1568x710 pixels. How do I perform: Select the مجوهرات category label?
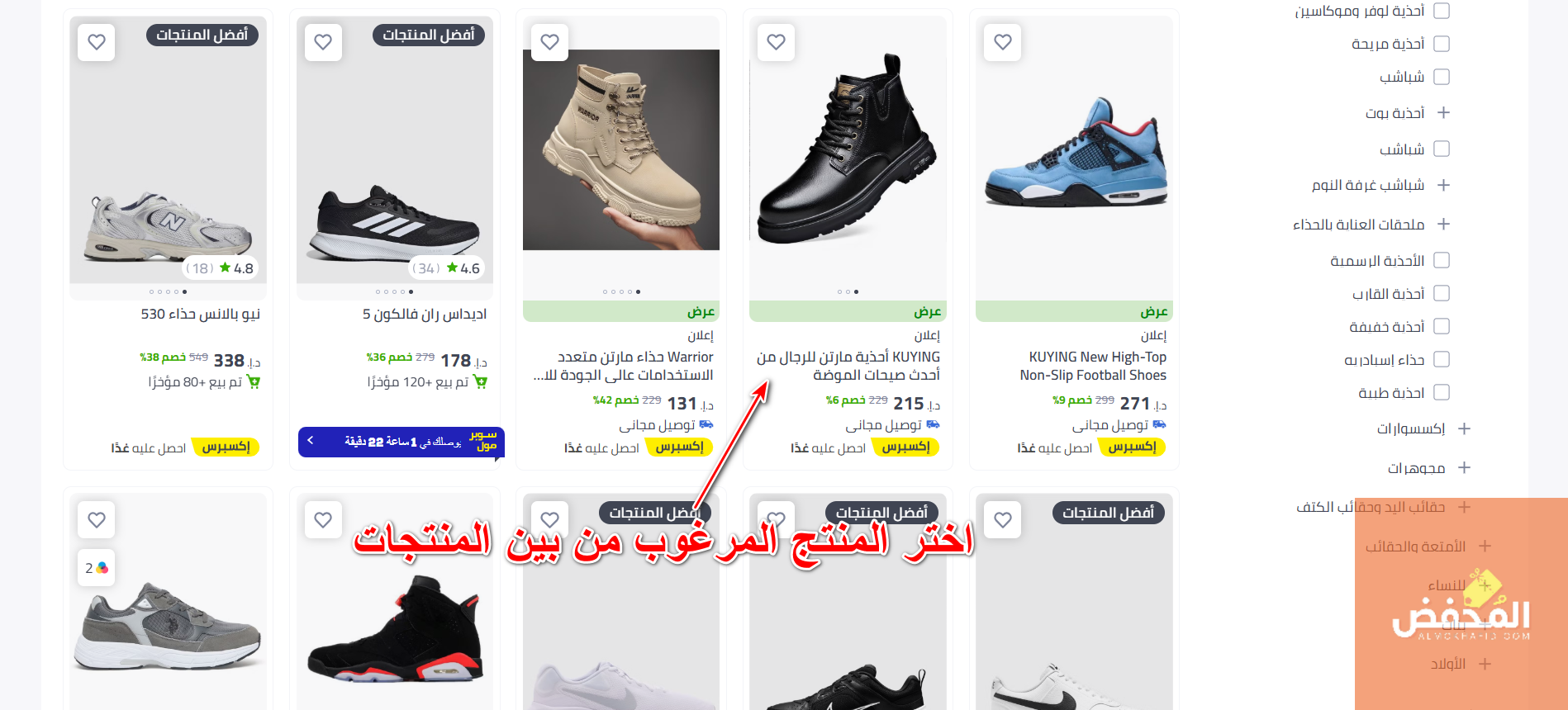point(1416,468)
